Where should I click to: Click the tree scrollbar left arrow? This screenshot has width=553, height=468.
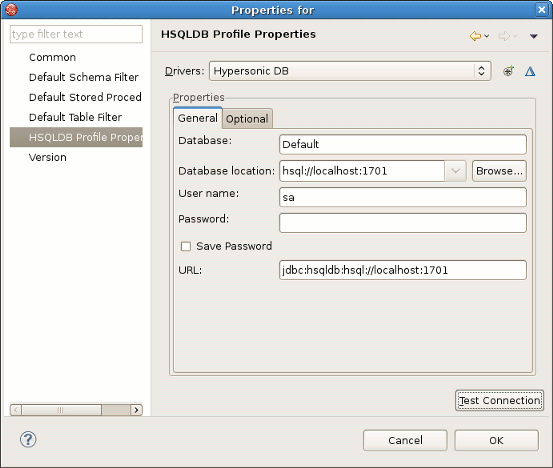tap(16, 410)
